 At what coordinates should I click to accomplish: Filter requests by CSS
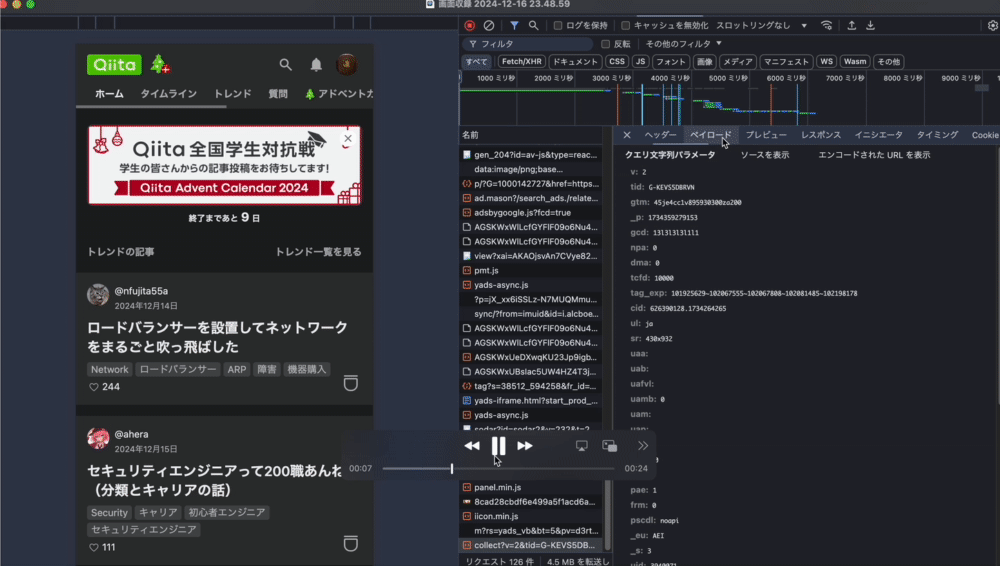tap(617, 62)
